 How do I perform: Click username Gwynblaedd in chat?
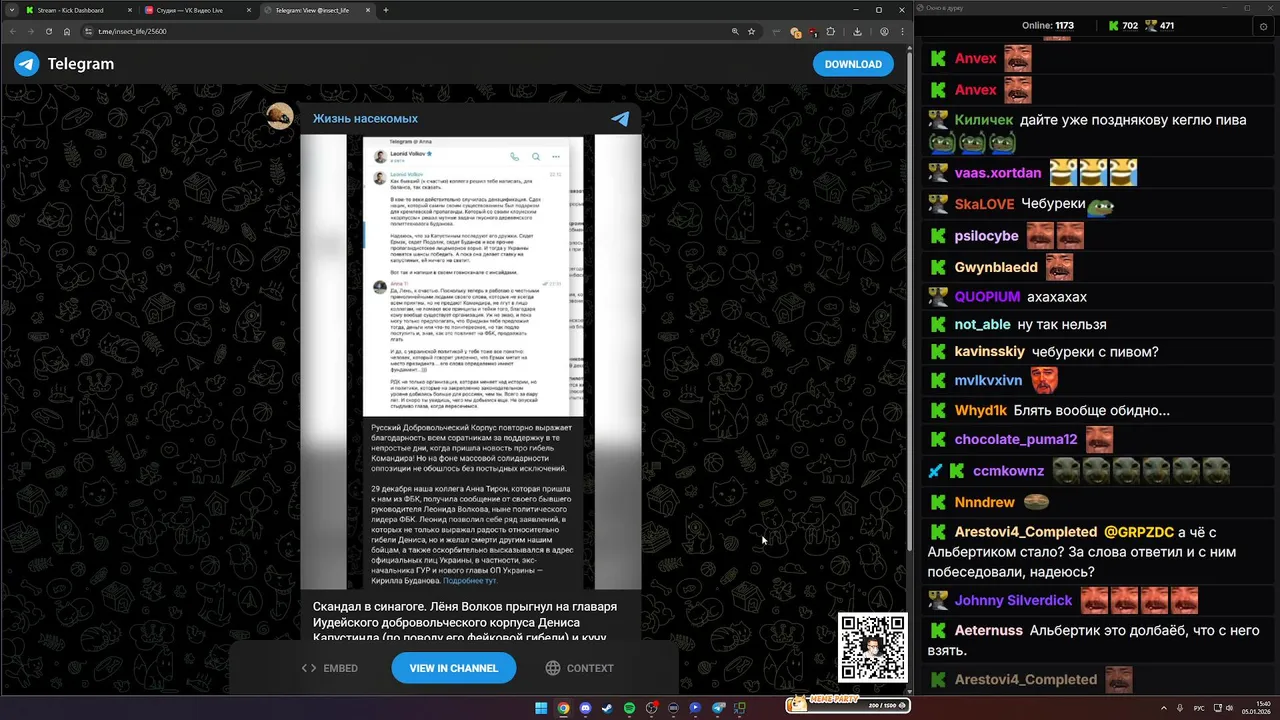(x=996, y=268)
